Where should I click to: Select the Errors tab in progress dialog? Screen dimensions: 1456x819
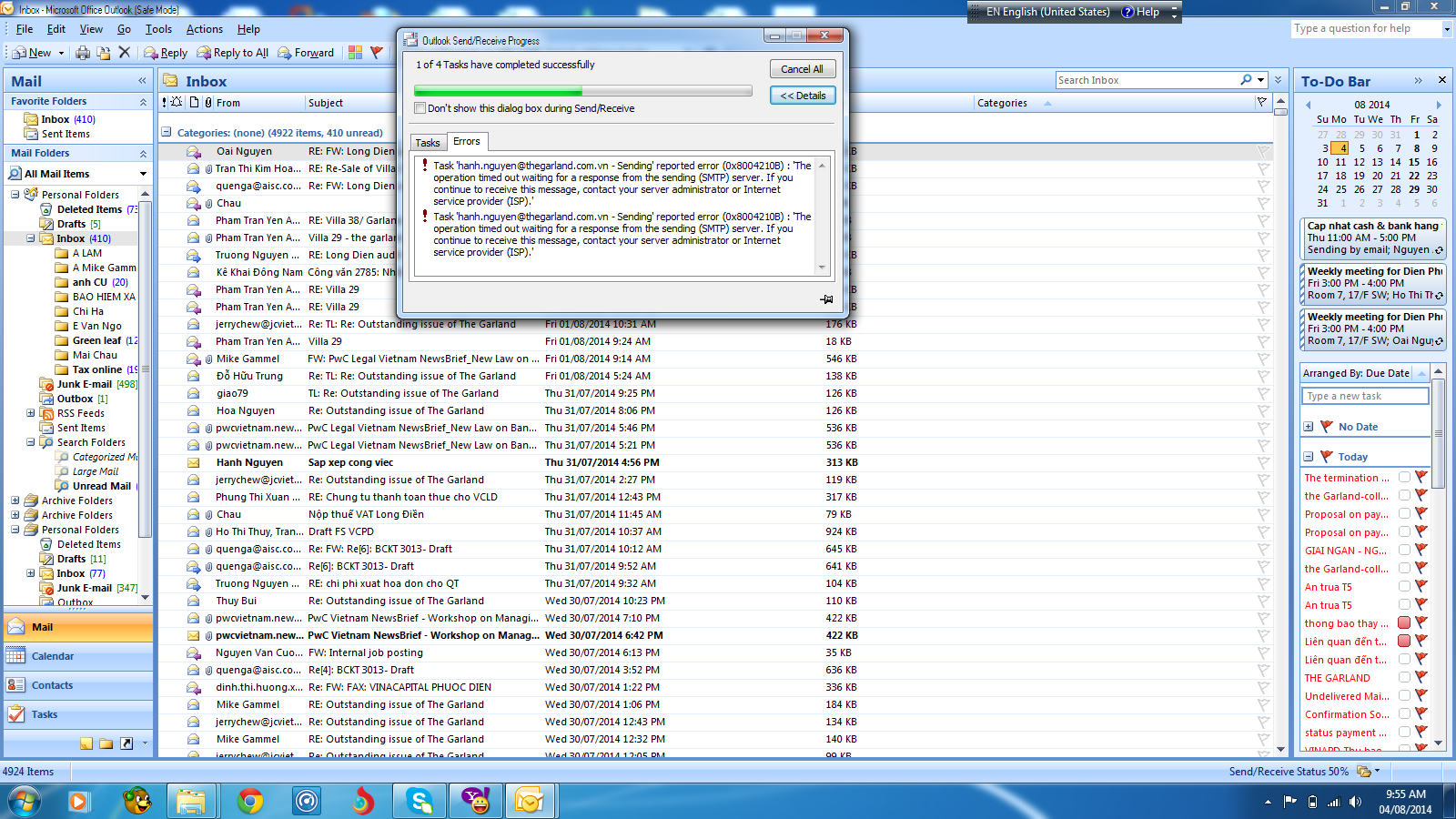click(x=467, y=141)
